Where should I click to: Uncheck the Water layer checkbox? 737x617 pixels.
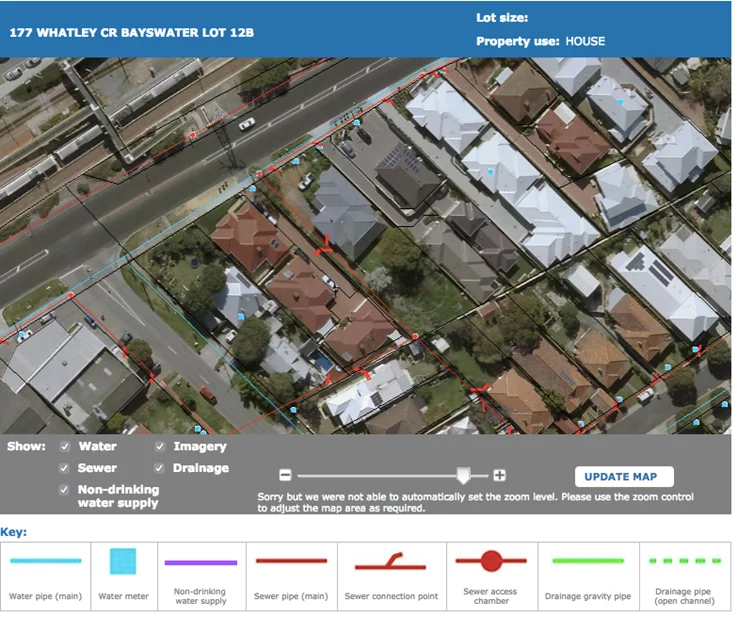65,447
